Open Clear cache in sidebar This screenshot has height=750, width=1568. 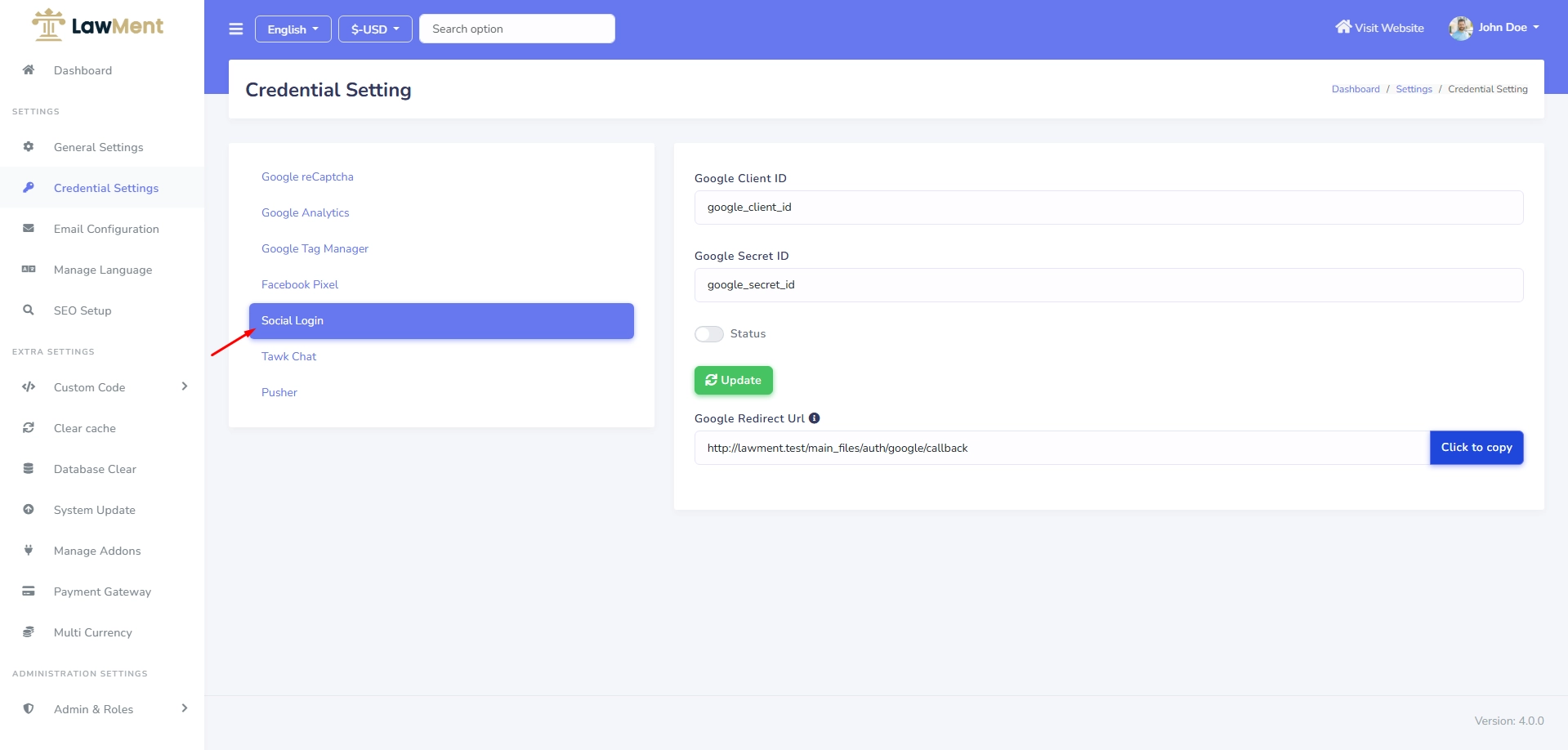[x=102, y=428]
